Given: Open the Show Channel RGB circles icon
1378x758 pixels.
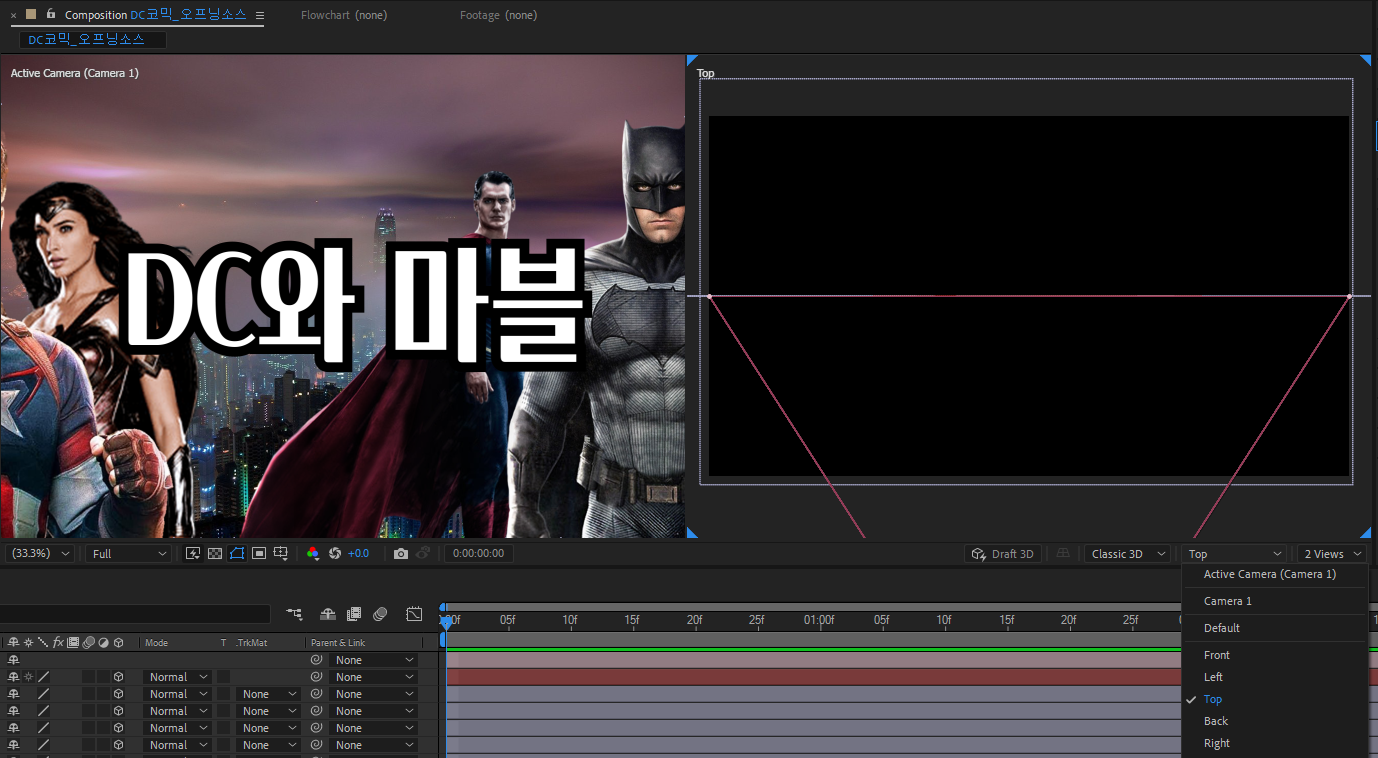Looking at the screenshot, I should pos(313,553).
